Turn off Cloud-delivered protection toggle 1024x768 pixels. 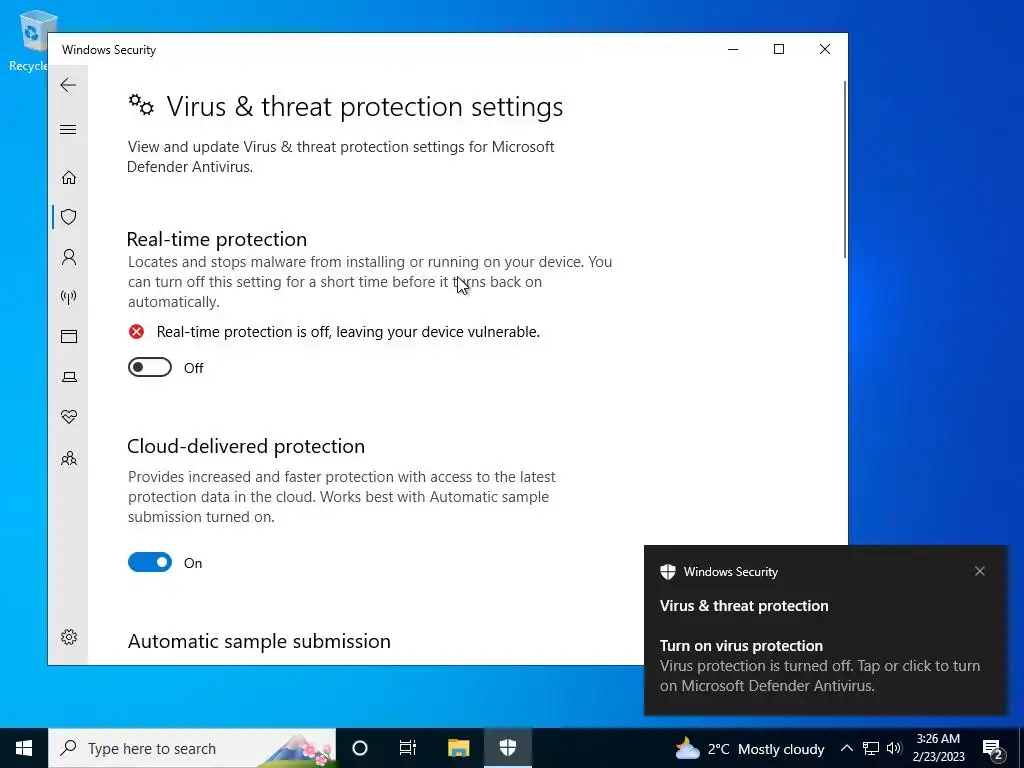point(150,562)
